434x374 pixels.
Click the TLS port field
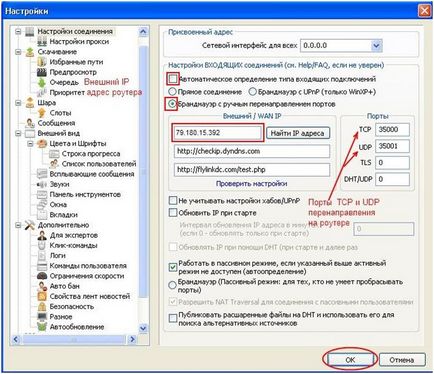[x=392, y=163]
